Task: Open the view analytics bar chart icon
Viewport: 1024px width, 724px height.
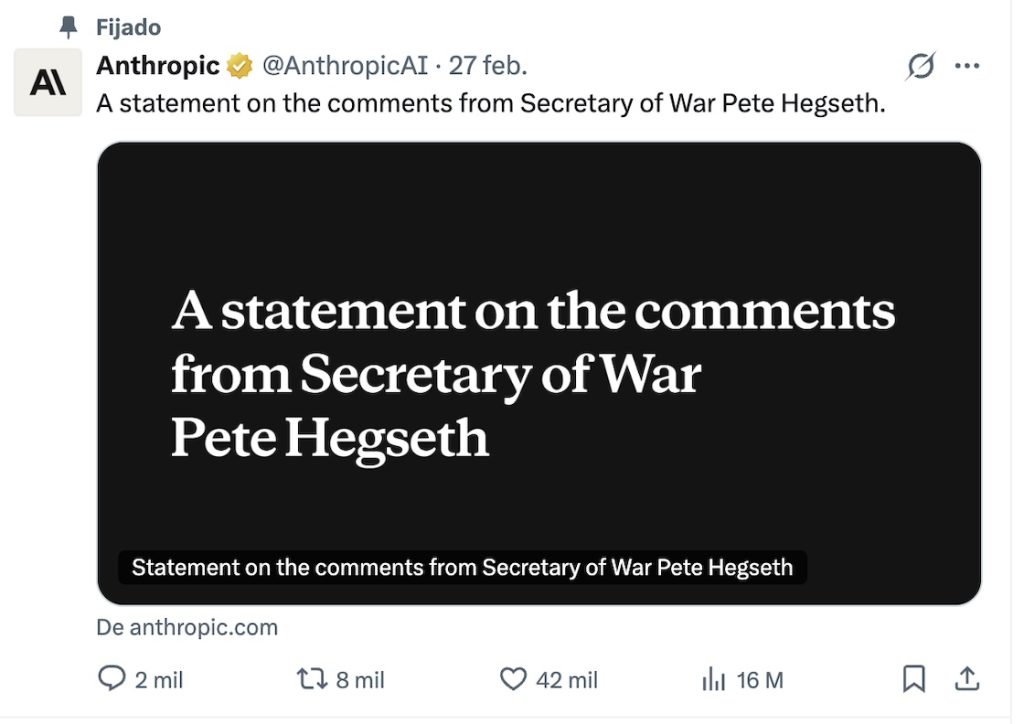Action: 714,680
